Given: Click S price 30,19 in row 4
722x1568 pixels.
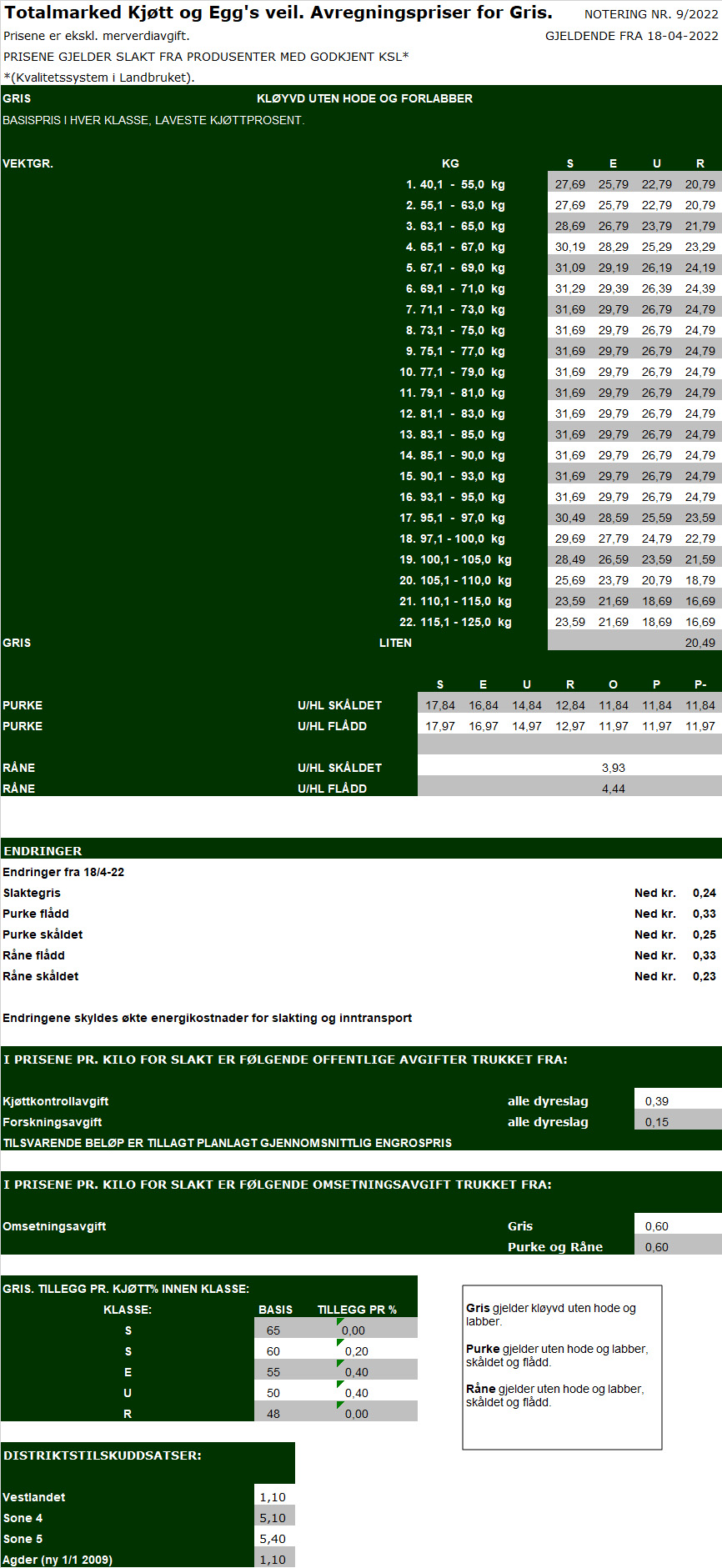Looking at the screenshot, I should pos(570,247).
